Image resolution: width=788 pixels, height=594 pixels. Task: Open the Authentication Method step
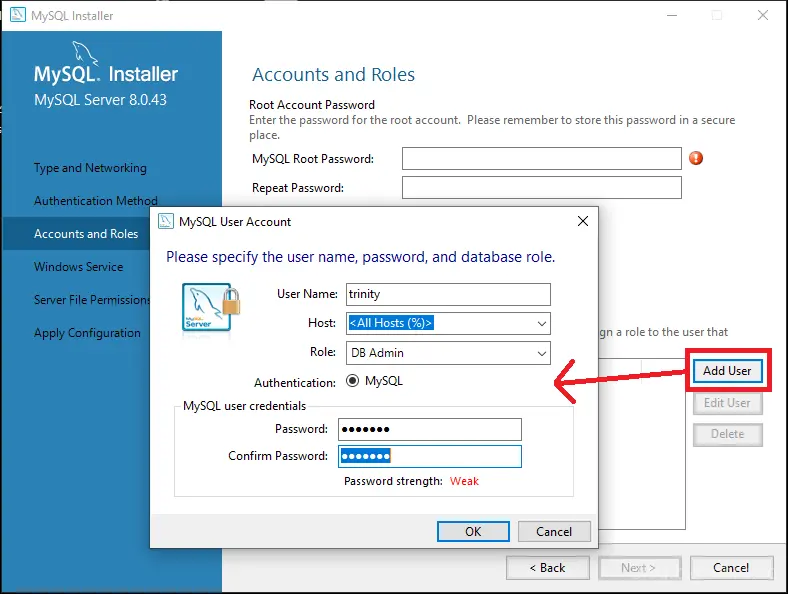pyautogui.click(x=96, y=201)
